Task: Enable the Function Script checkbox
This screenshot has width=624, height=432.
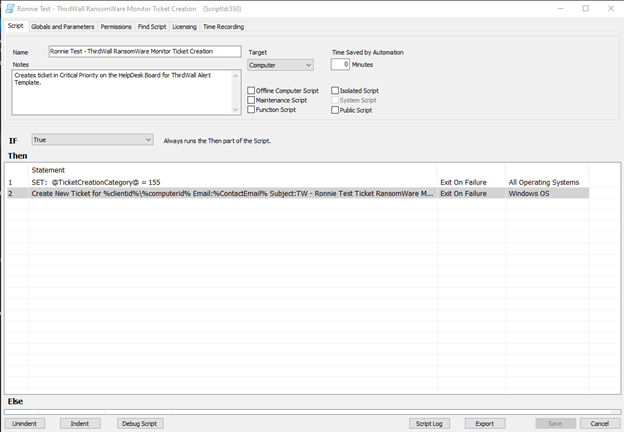Action: point(251,109)
